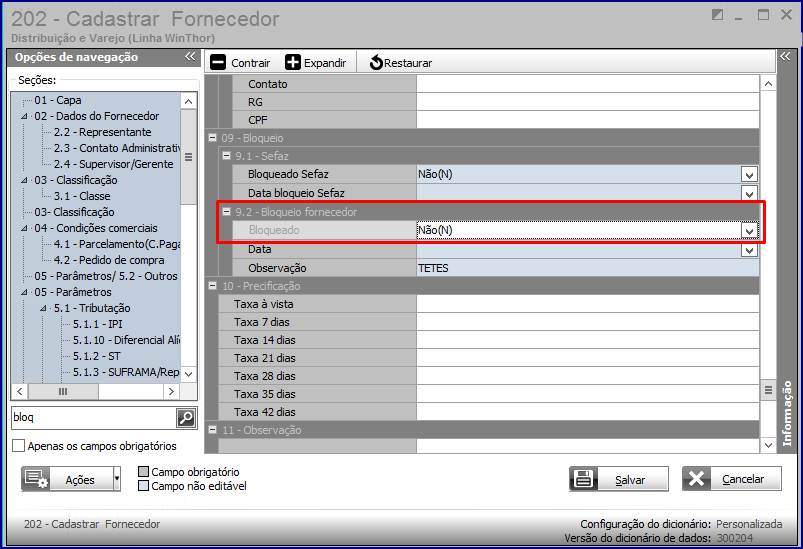Select 2.4 - Supervisor/Gerente tree item
The width and height of the screenshot is (803, 549).
pyautogui.click(x=114, y=164)
